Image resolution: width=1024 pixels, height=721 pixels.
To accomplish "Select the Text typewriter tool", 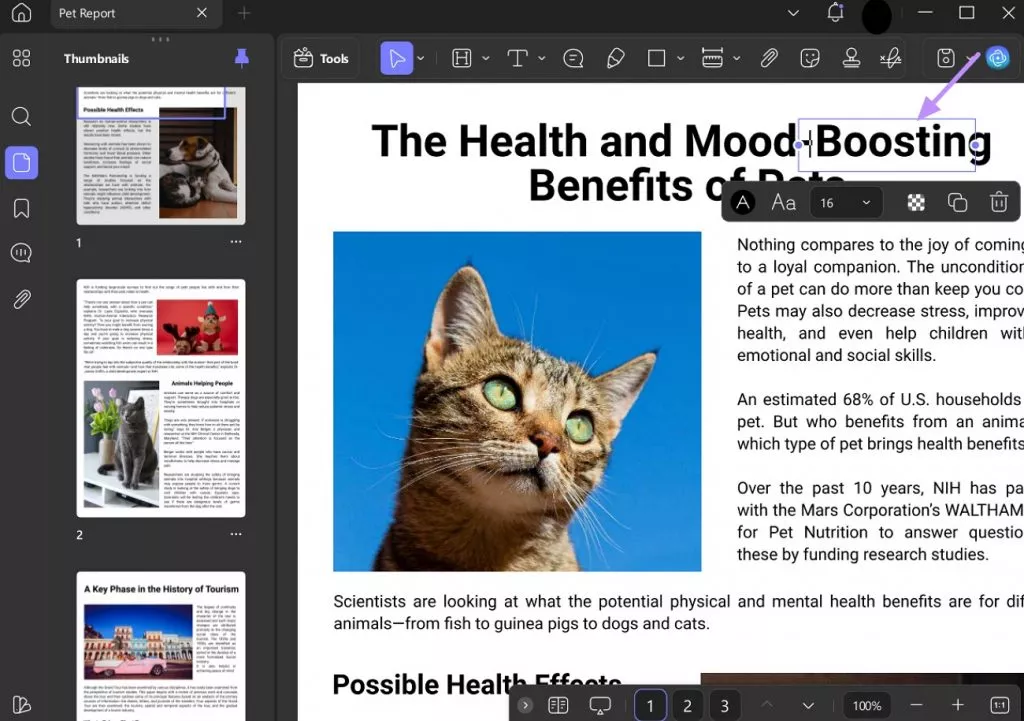I will pos(517,58).
